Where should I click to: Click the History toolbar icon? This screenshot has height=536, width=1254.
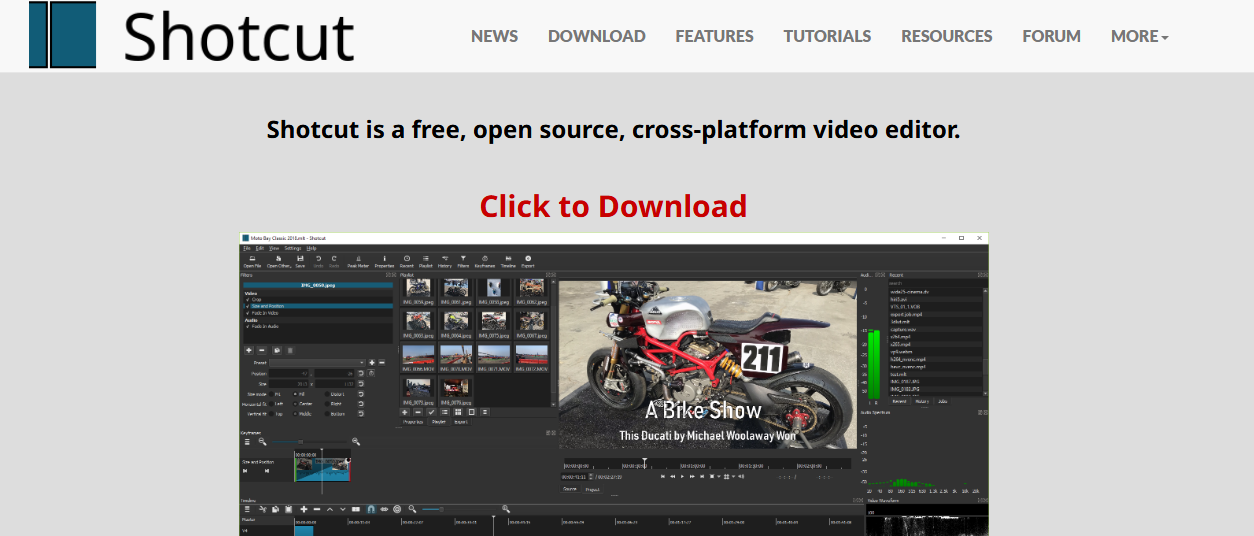tap(445, 261)
